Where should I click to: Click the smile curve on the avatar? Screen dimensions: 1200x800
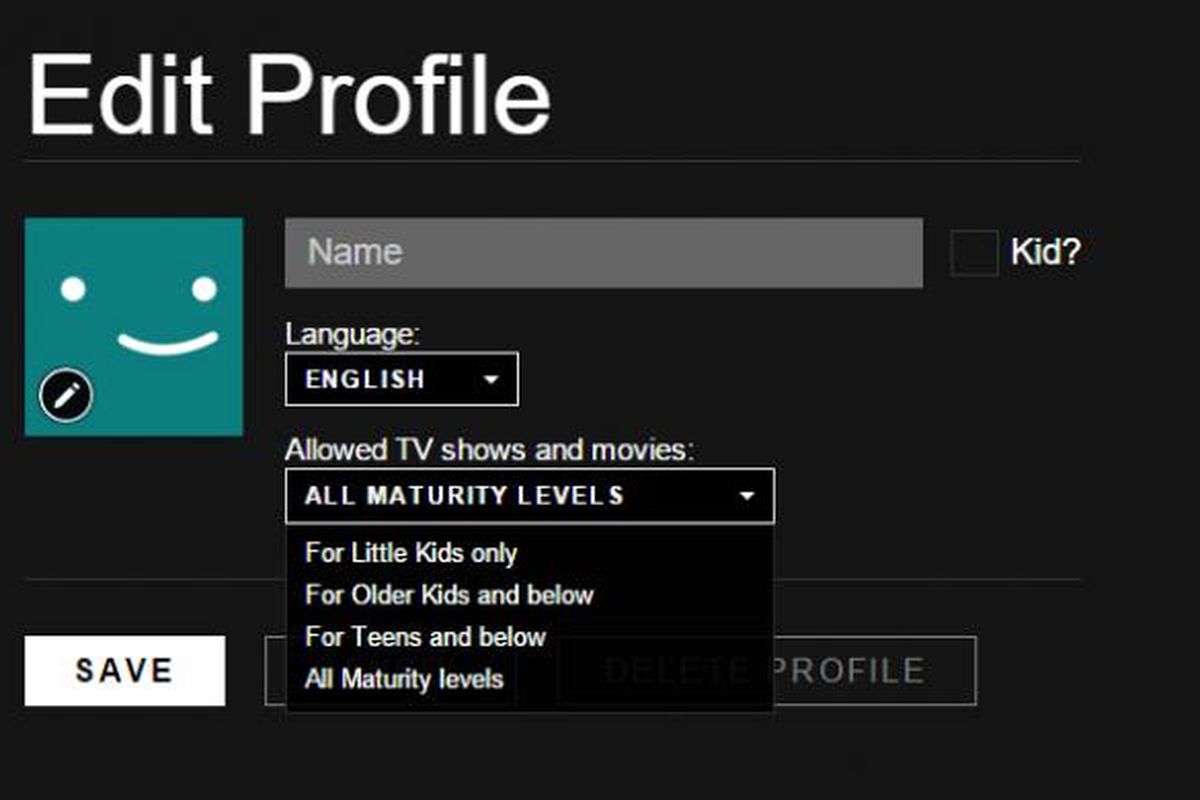(167, 343)
